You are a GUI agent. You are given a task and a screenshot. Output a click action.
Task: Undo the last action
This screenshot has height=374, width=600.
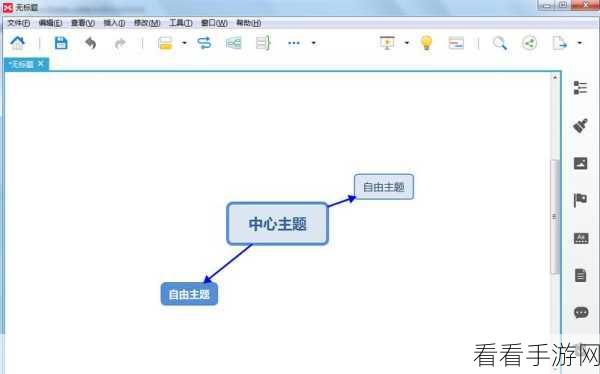click(91, 43)
